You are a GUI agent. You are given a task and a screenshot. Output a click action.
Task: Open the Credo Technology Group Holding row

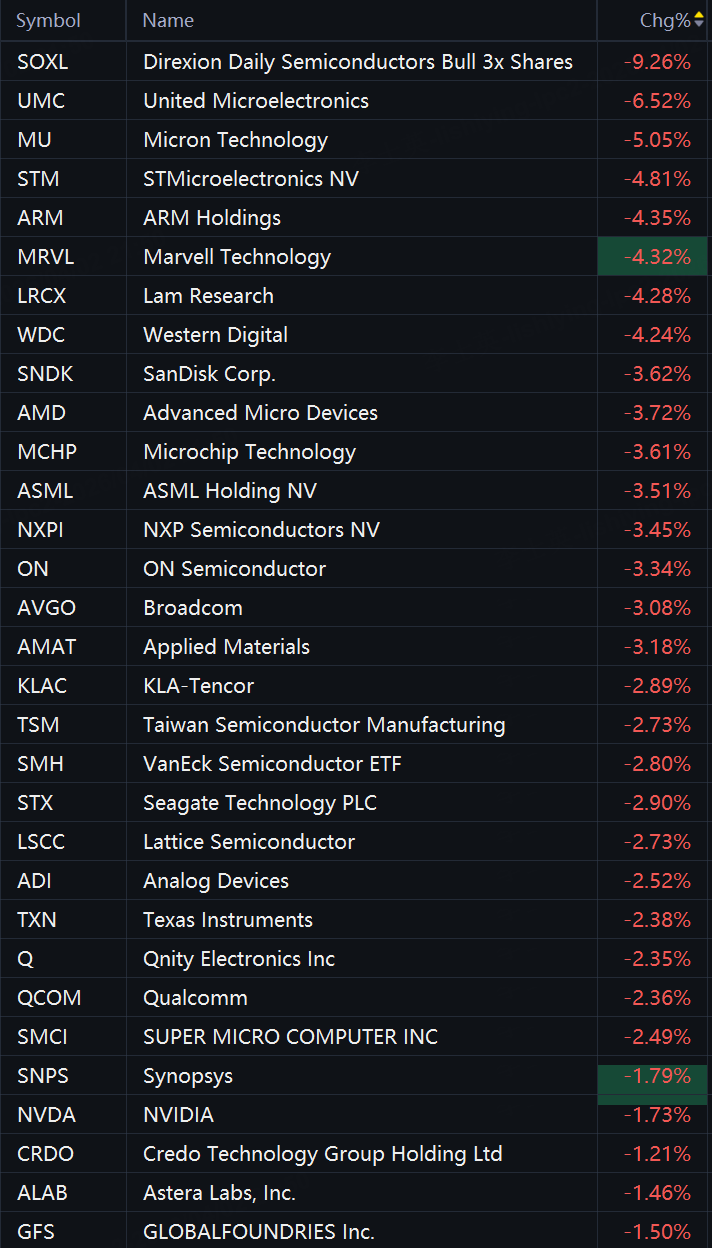point(356,1154)
